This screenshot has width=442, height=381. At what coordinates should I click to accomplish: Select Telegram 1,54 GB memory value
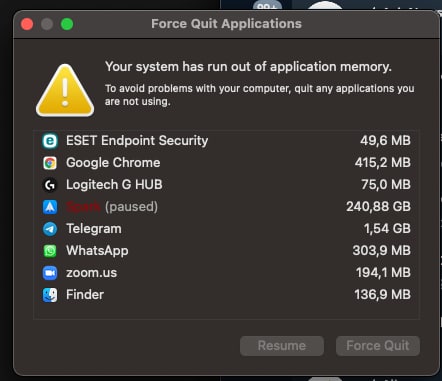pos(387,229)
